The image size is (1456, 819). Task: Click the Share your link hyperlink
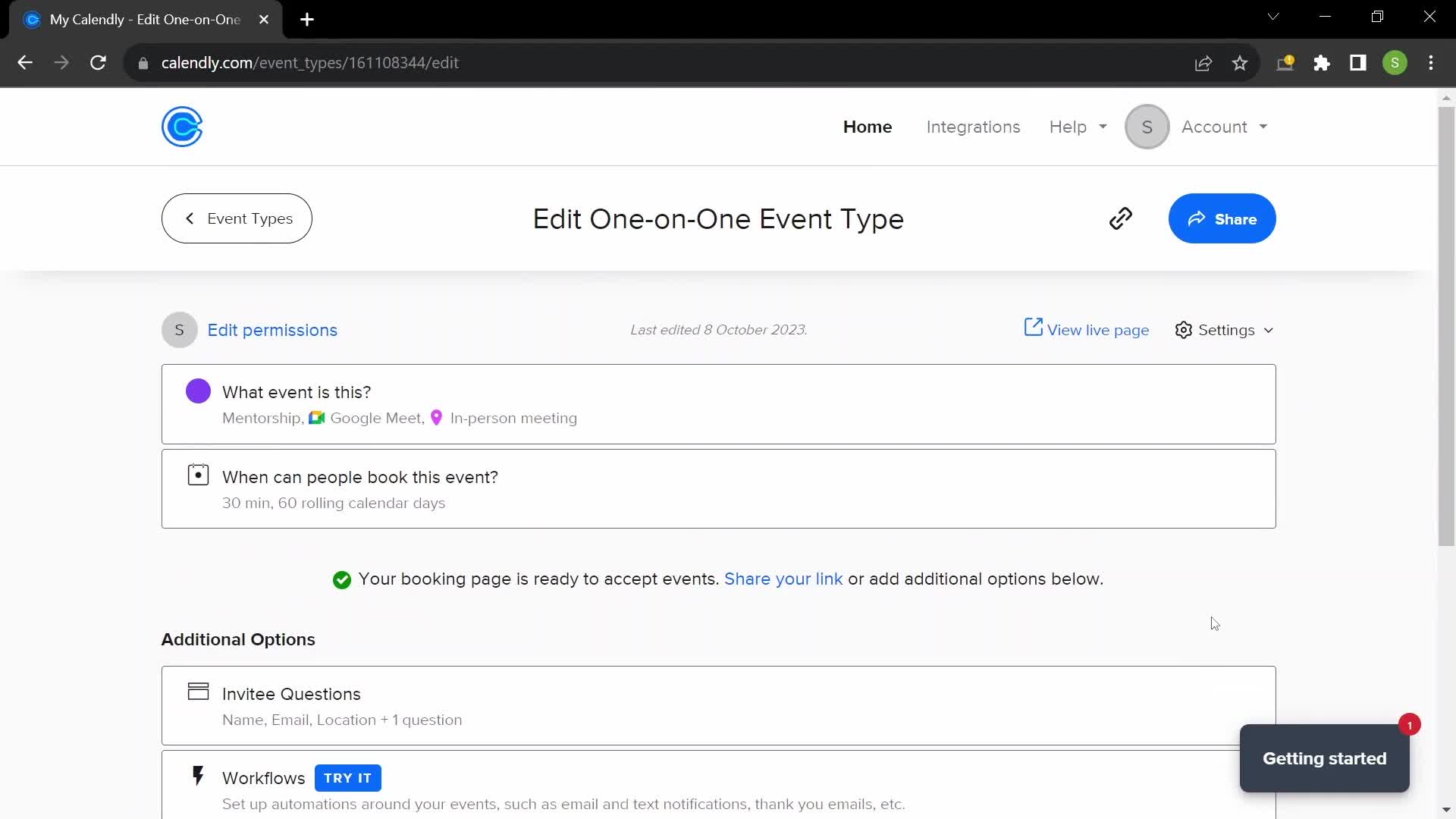point(783,579)
